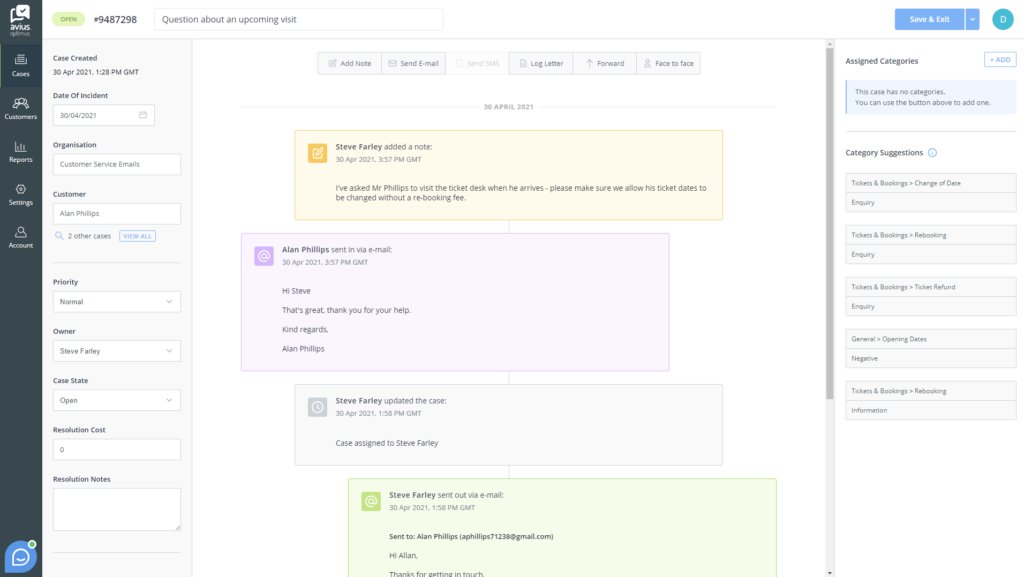
Task: Click the calendar icon in Date Of Incident
Action: click(x=143, y=115)
